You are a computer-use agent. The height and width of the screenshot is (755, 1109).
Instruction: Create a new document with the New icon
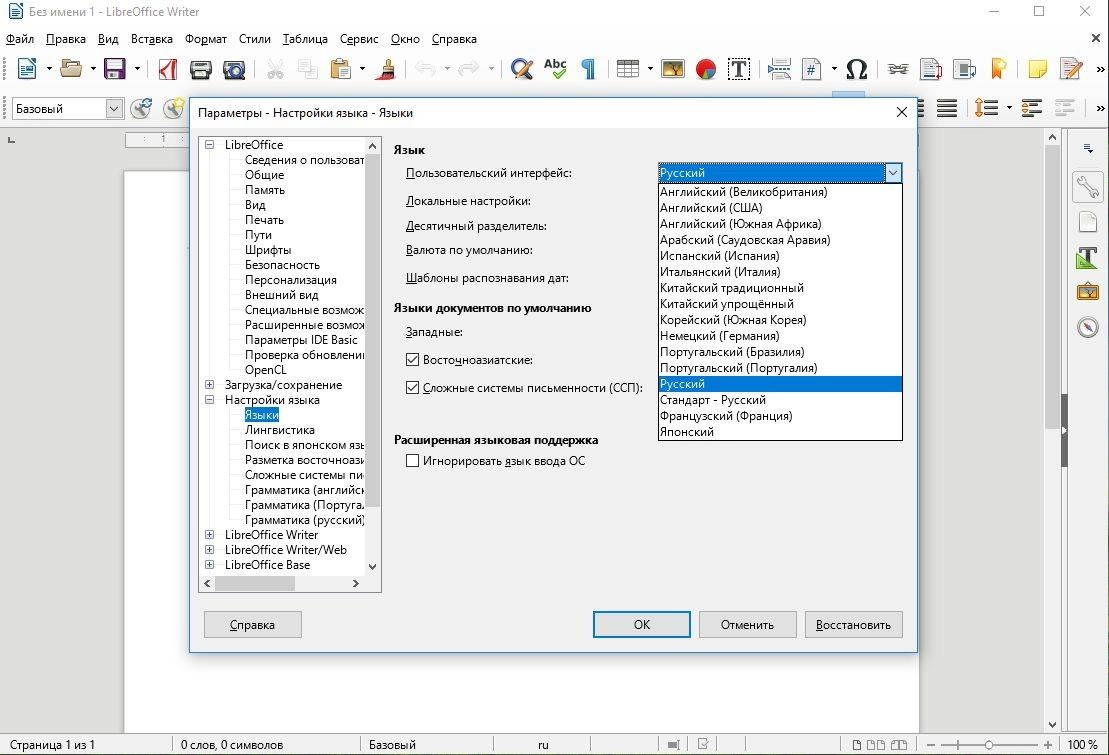click(x=27, y=69)
